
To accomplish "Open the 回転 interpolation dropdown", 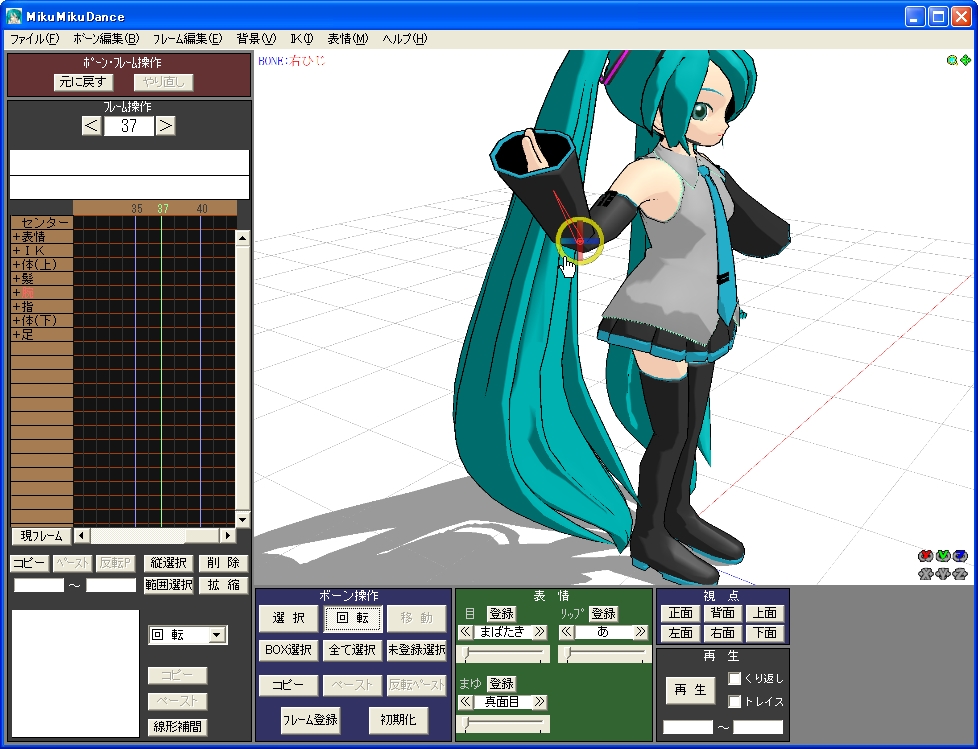I will click(216, 635).
